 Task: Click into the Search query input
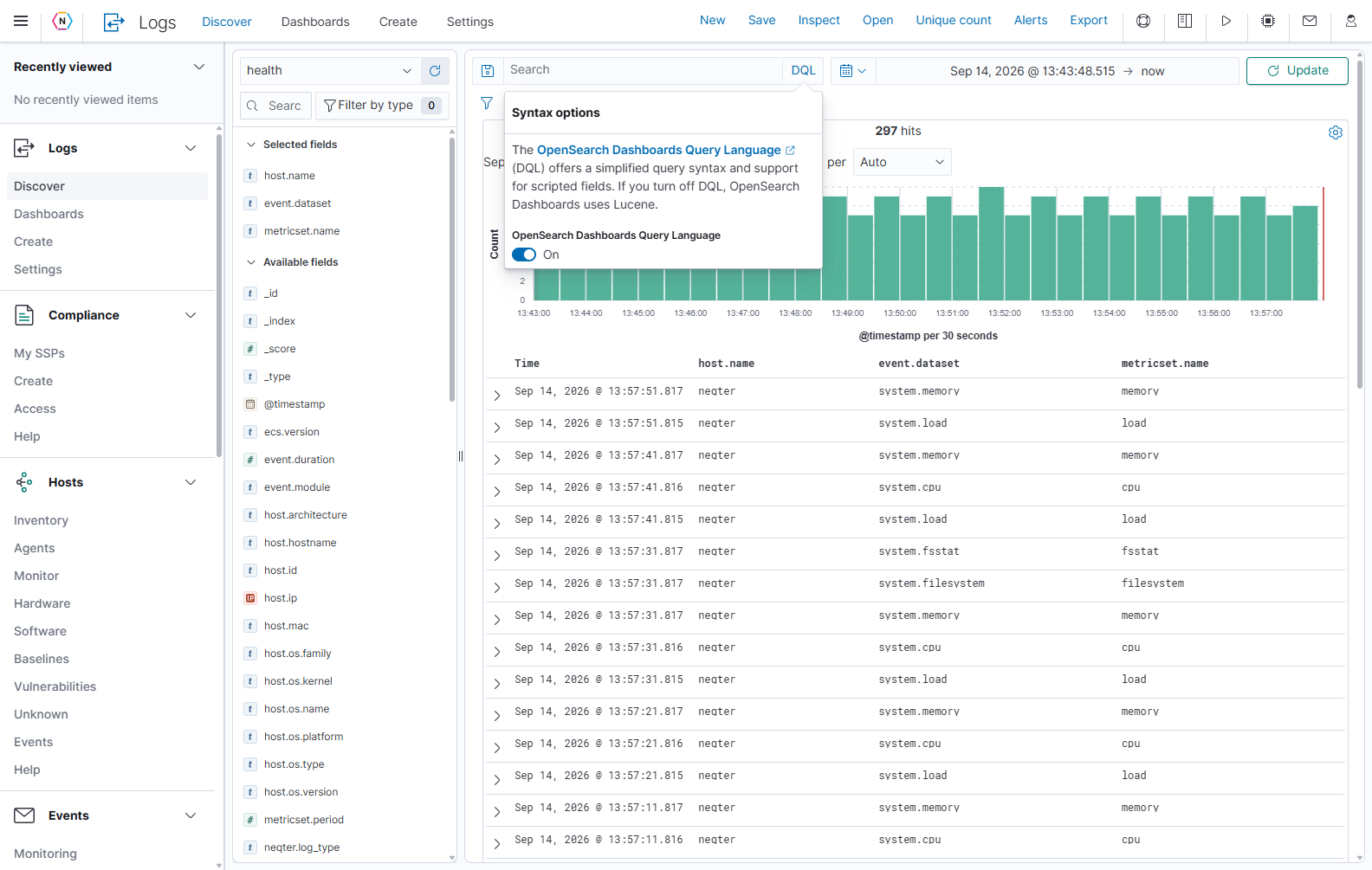pyautogui.click(x=643, y=70)
